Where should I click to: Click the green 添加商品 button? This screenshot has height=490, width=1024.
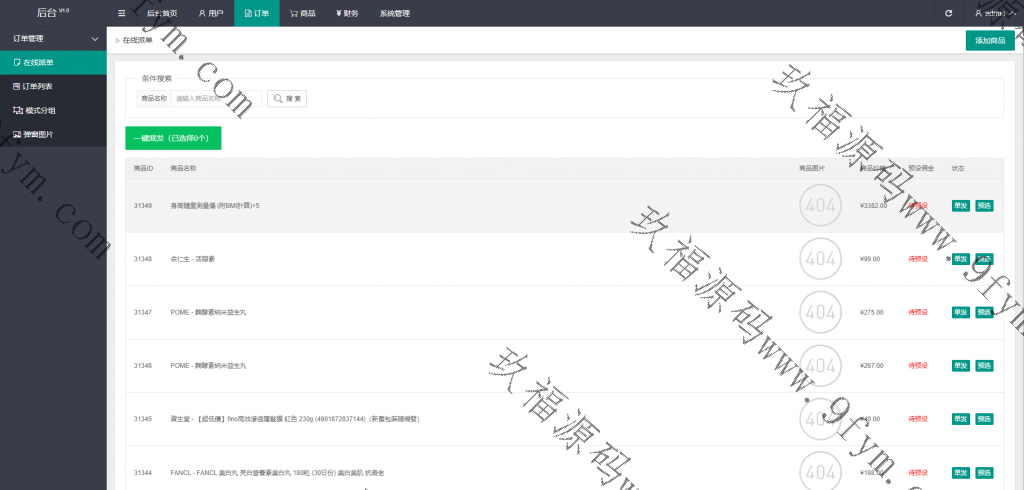coord(989,40)
